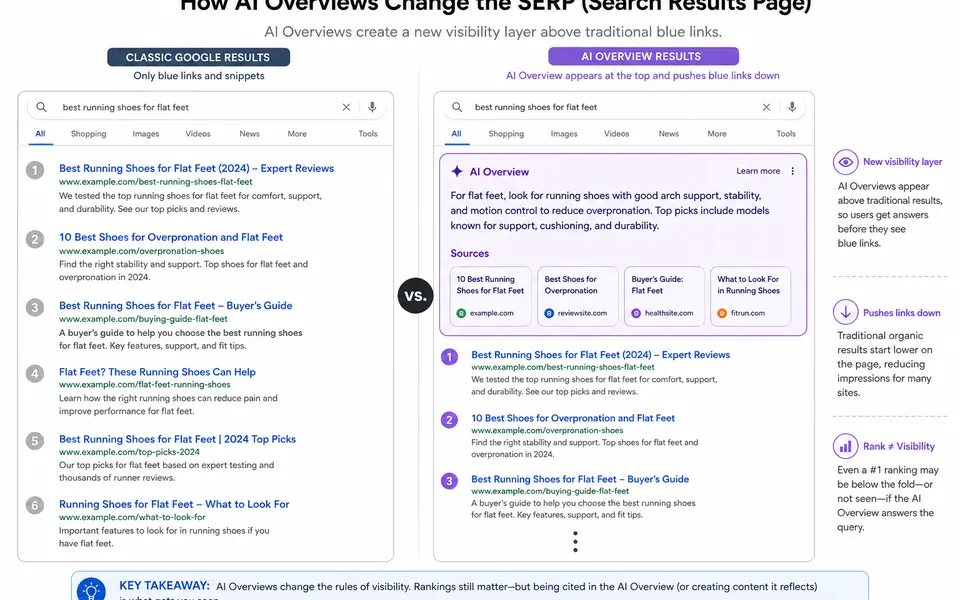Click the healthsite.com source favicon

click(x=636, y=313)
